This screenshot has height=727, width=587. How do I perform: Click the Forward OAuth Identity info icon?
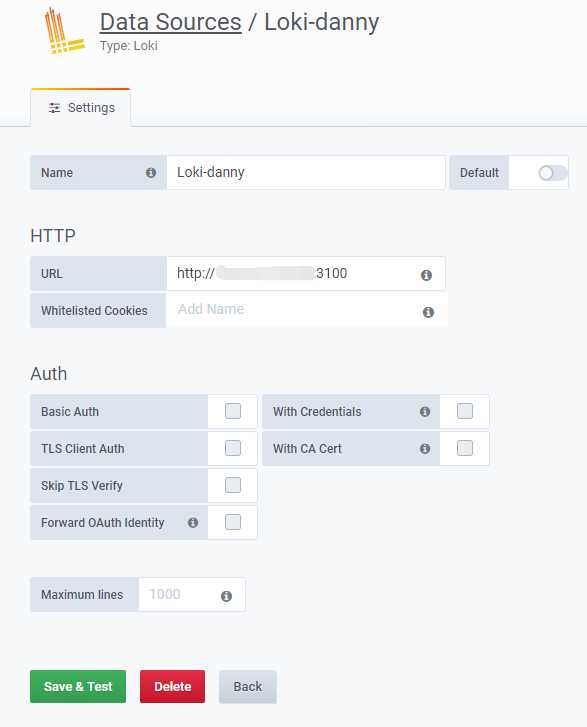click(193, 523)
